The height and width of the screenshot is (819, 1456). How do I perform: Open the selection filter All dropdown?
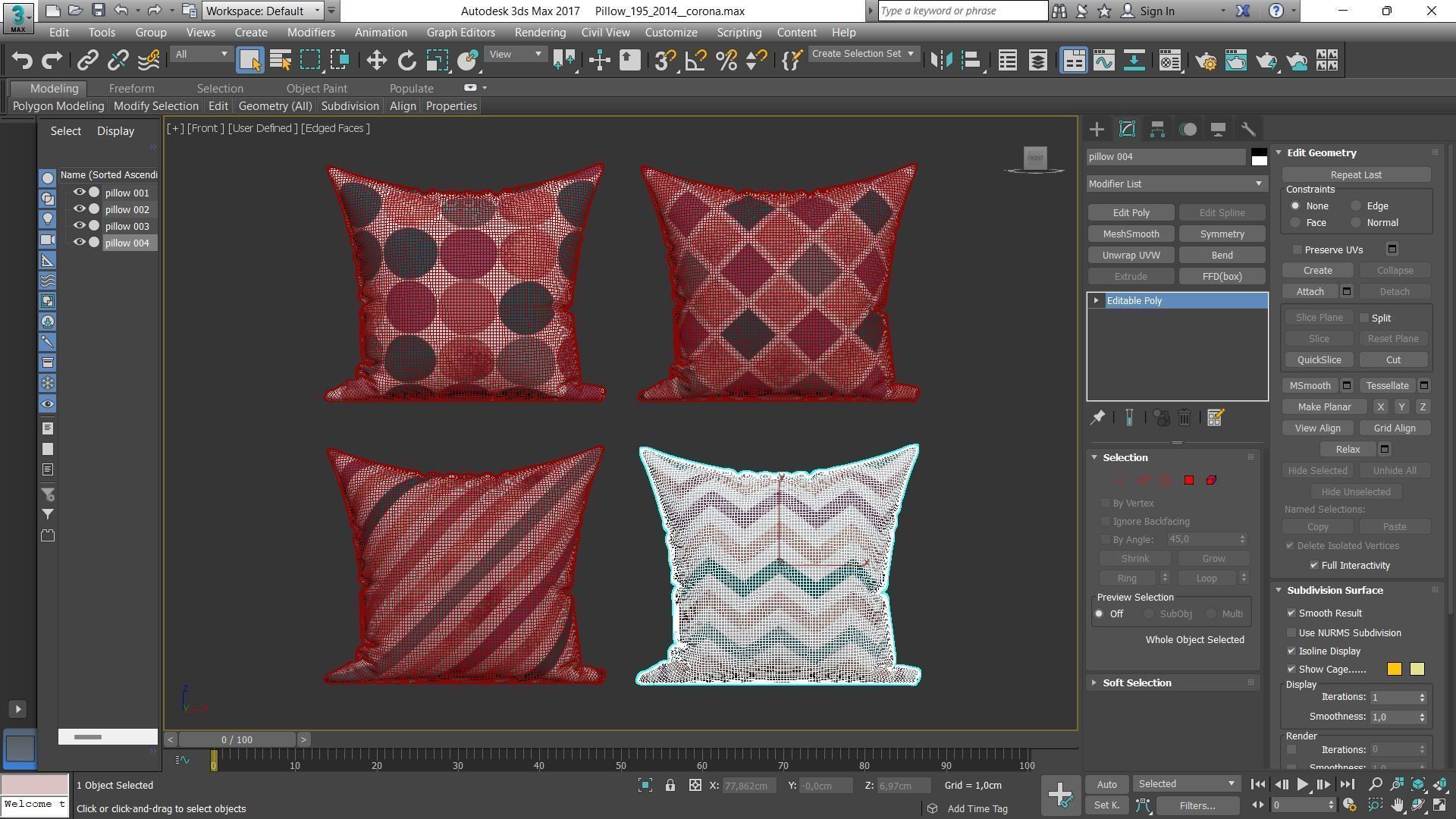[x=200, y=54]
